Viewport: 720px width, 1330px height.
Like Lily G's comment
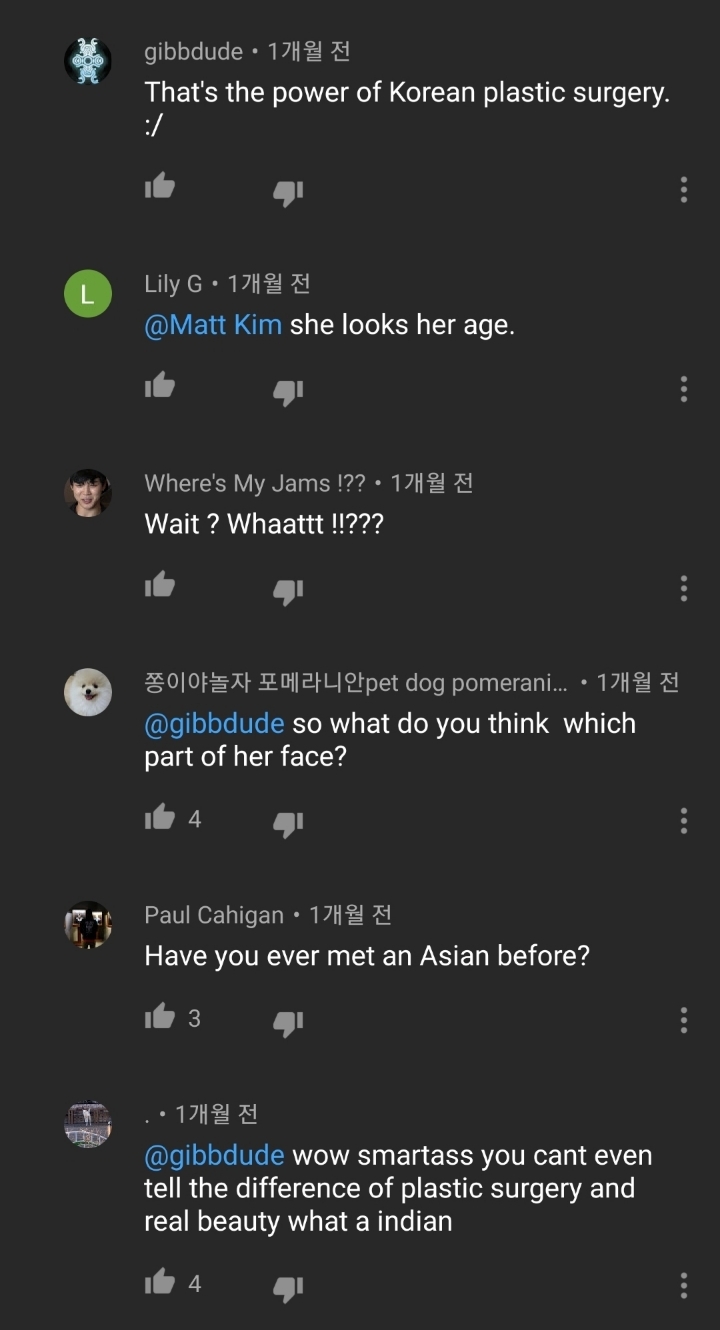(160, 385)
